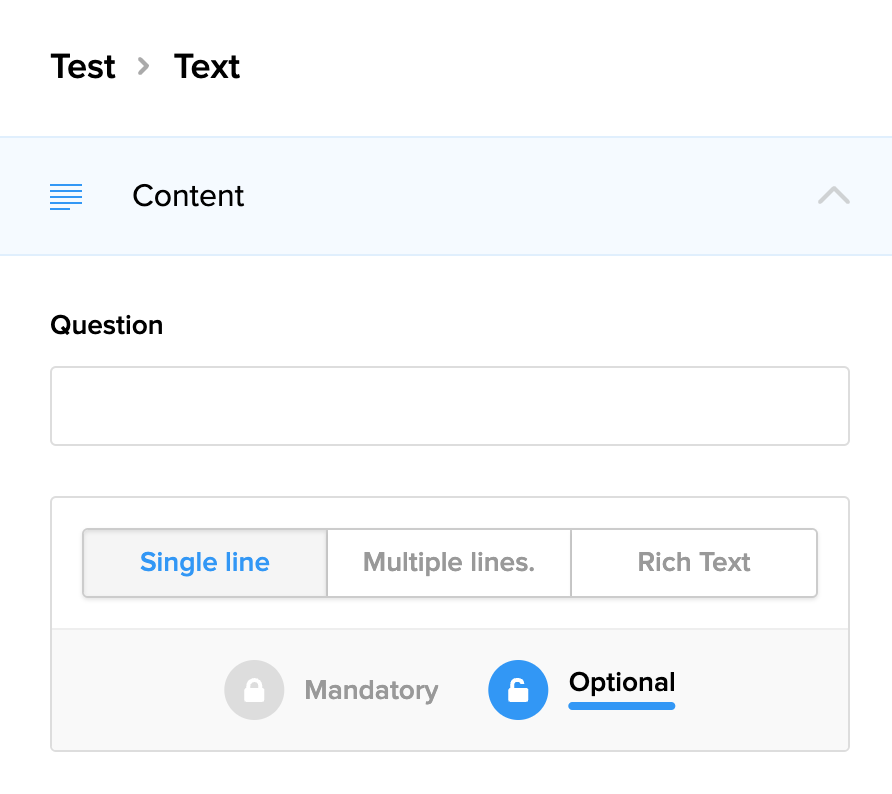This screenshot has width=892, height=794.
Task: Switch to Multiple lines answer type
Action: (449, 563)
